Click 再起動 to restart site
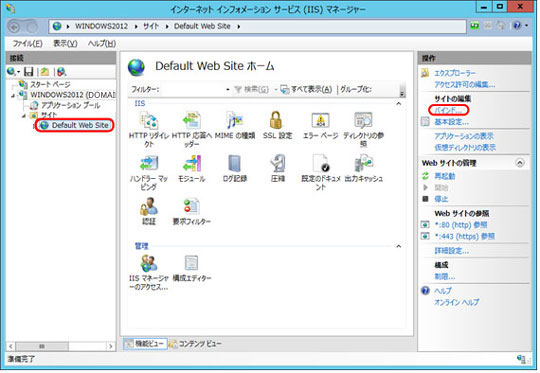Image resolution: width=540 pixels, height=373 pixels. pyautogui.click(x=445, y=176)
